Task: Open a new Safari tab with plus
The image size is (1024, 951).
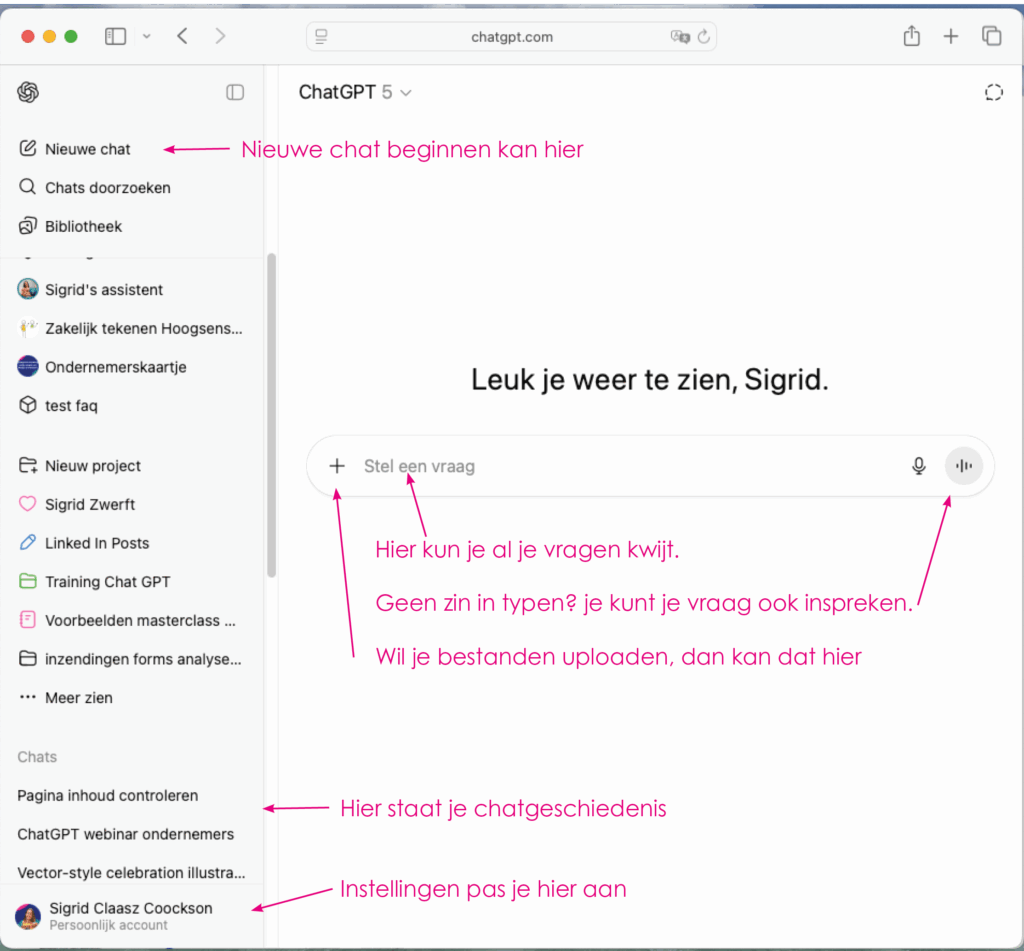Action: coord(951,37)
